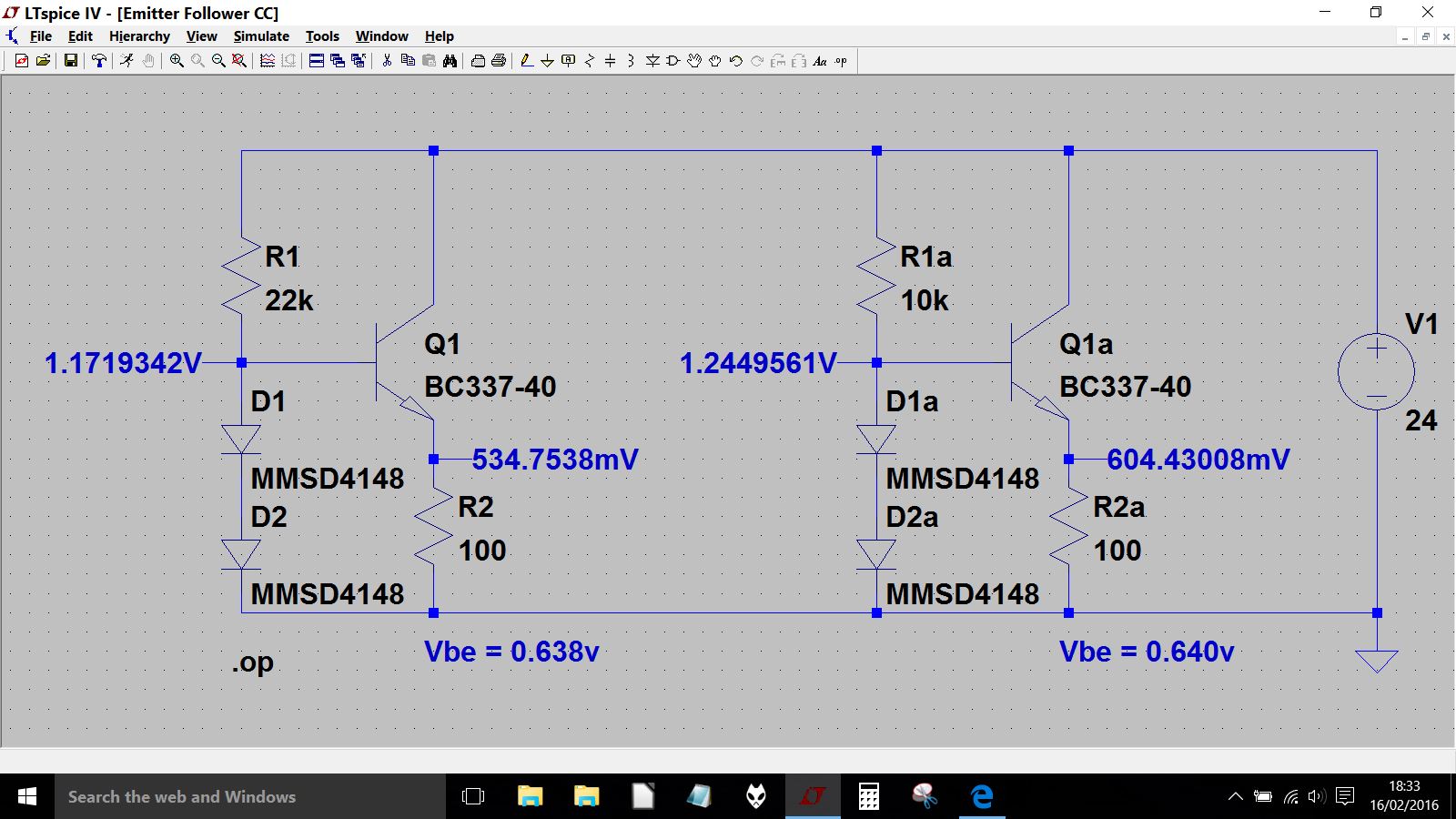Open a file with the folder icon
The height and width of the screenshot is (819, 1456).
(43, 61)
